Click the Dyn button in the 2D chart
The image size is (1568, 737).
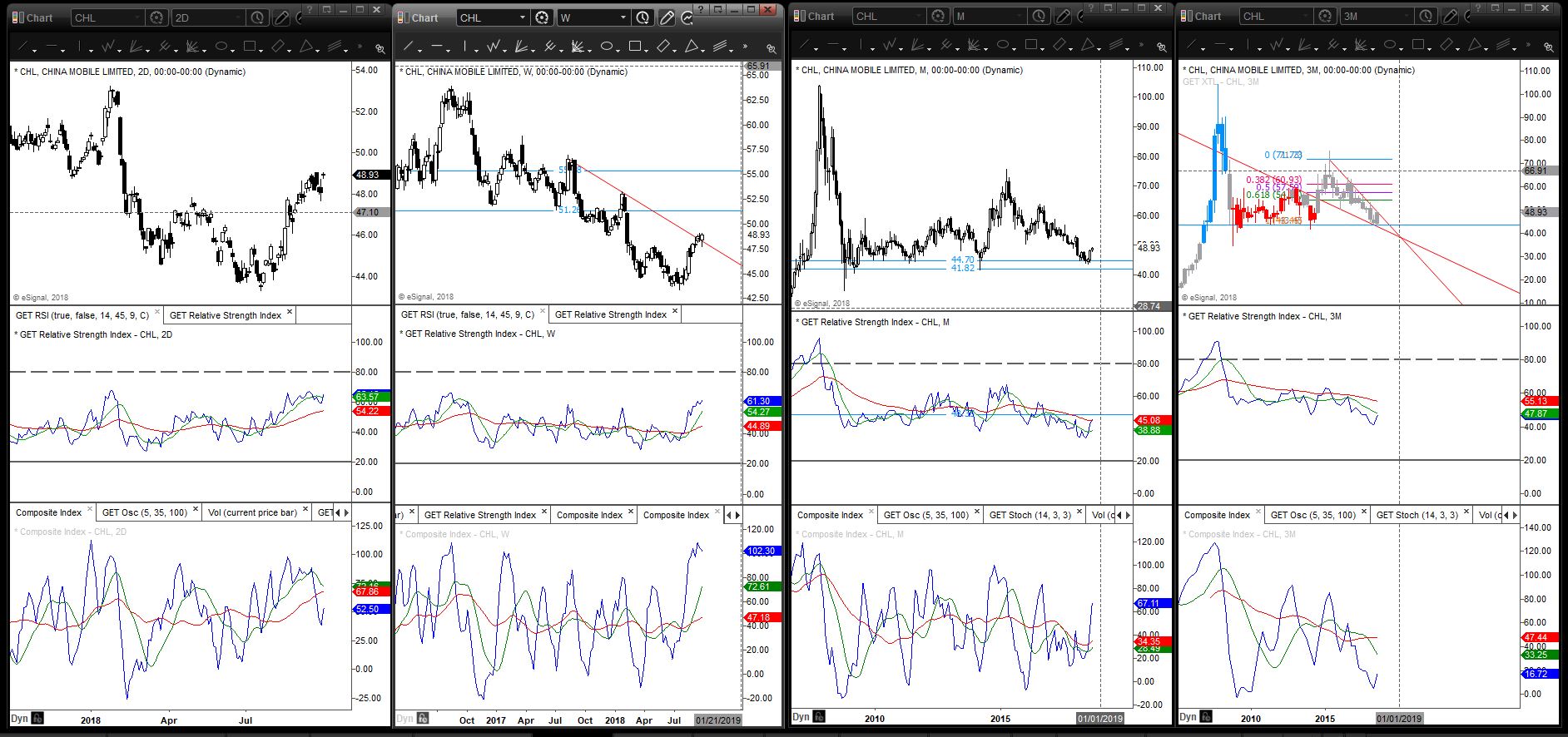click(x=19, y=719)
